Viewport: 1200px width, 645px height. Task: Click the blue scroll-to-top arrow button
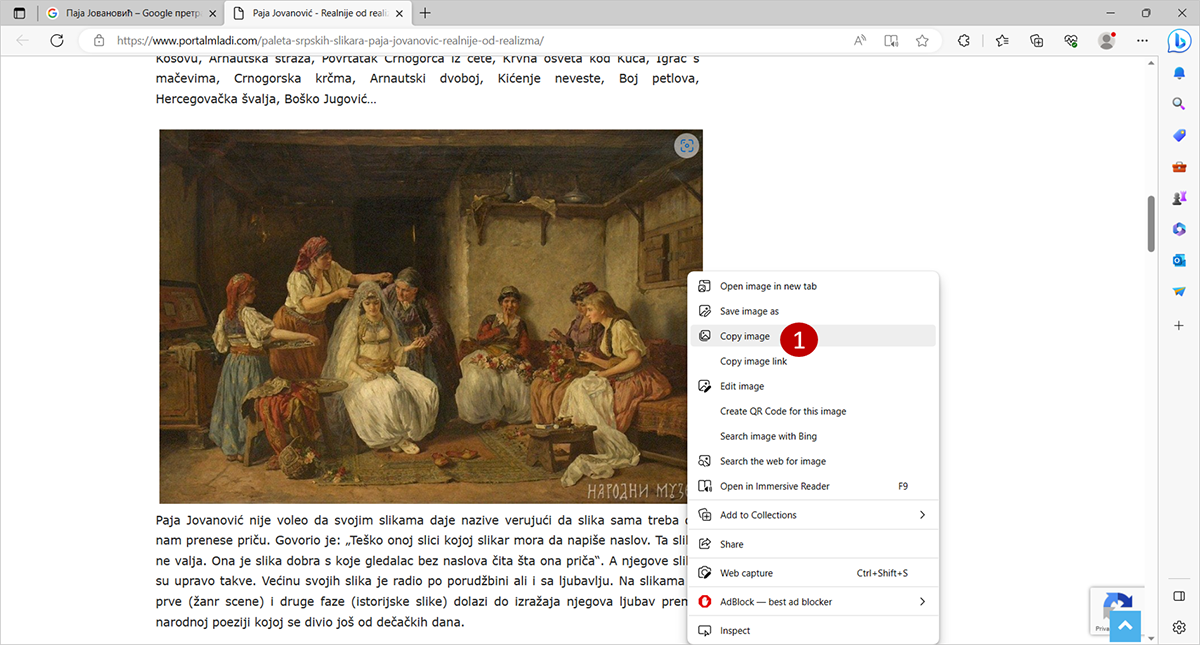1124,626
